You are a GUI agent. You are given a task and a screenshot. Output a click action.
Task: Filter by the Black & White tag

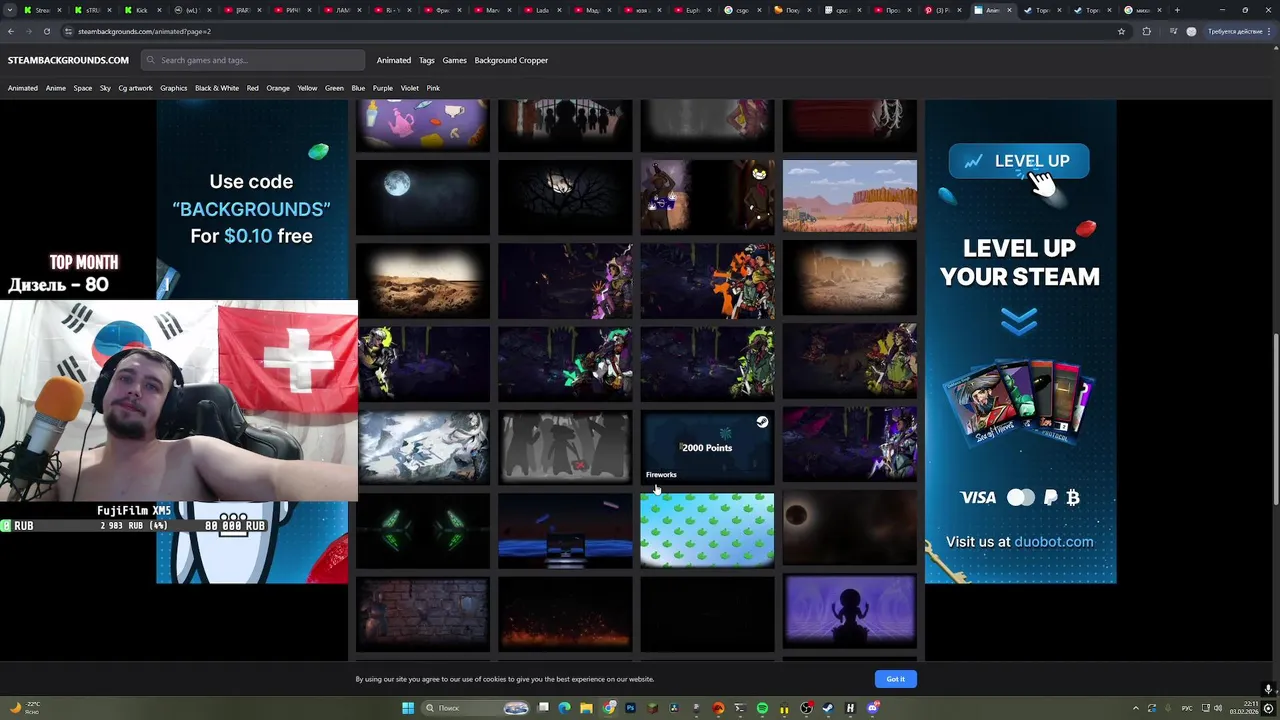(217, 88)
